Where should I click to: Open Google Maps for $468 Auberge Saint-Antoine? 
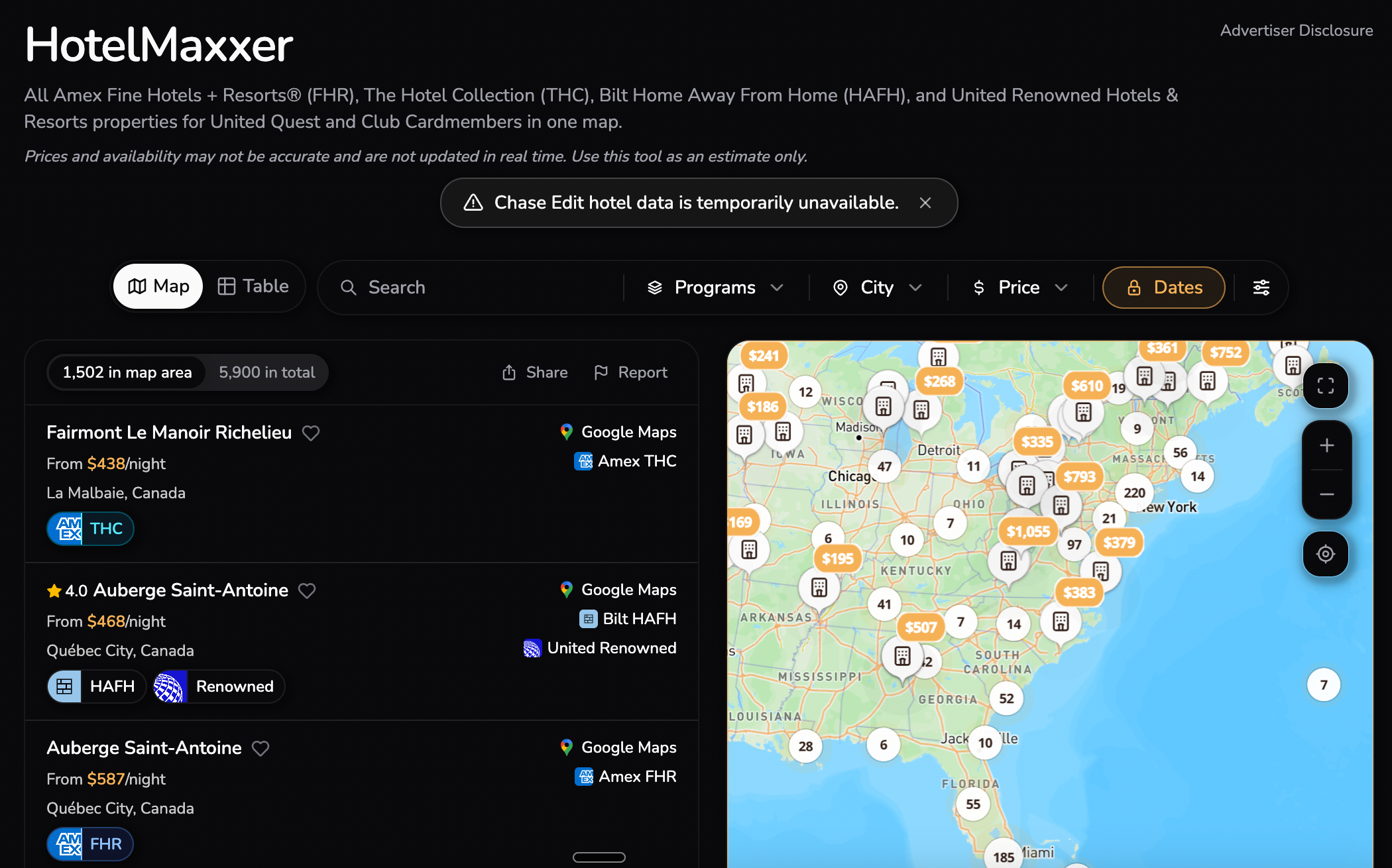[x=618, y=590]
